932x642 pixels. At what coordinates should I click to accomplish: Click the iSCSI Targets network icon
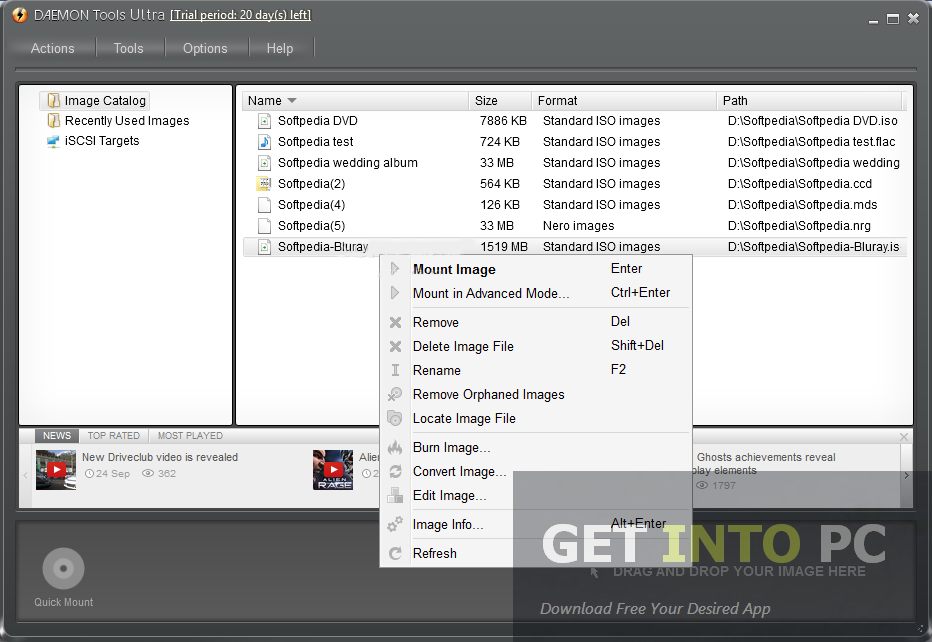[x=53, y=141]
